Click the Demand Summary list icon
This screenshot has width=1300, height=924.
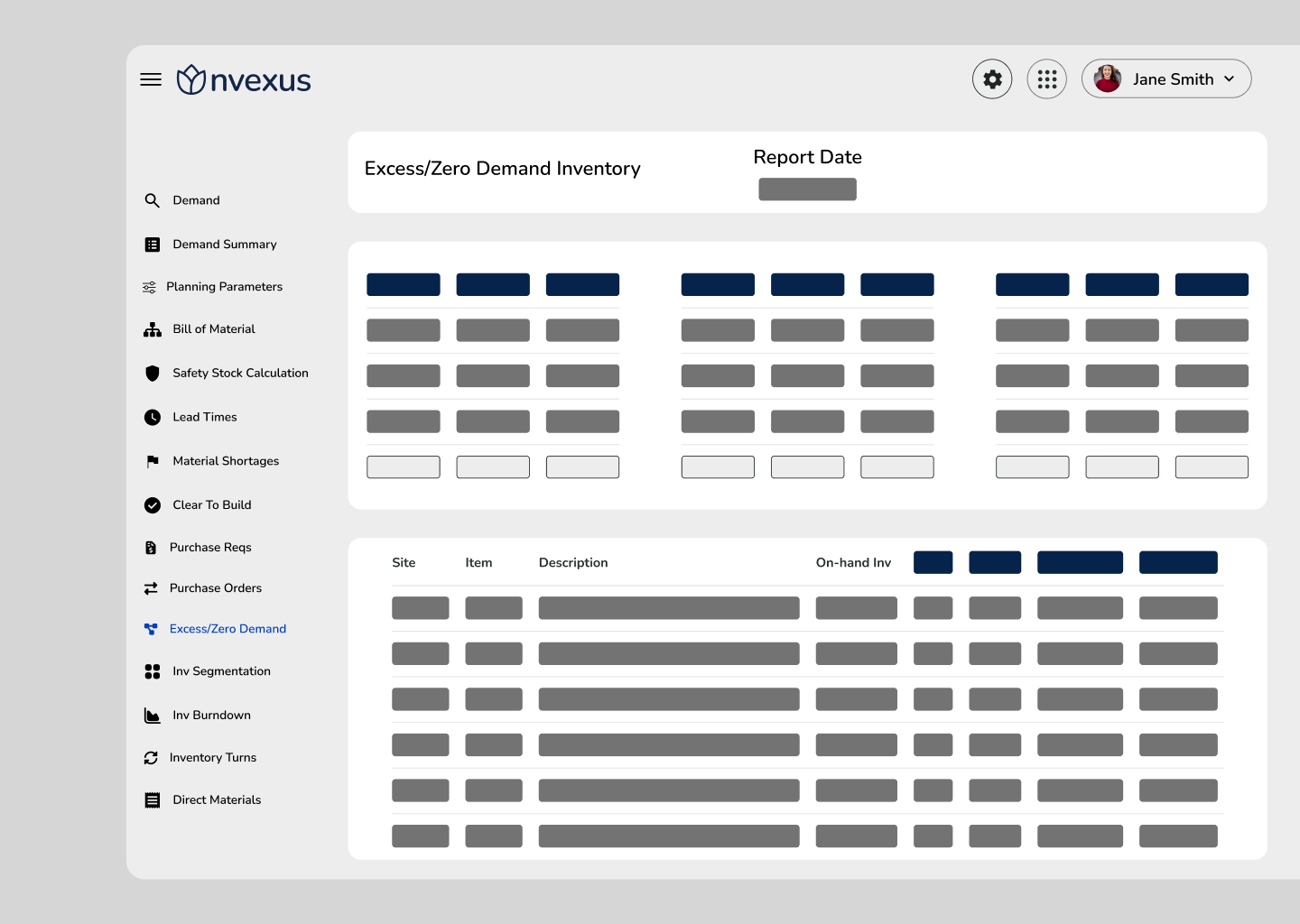[153, 245]
